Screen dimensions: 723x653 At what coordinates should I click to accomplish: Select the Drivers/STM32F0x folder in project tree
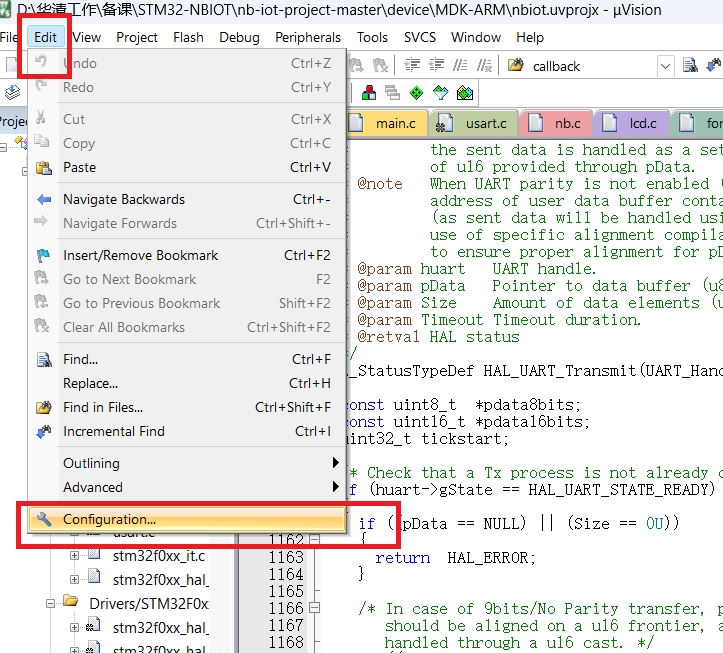(148, 603)
